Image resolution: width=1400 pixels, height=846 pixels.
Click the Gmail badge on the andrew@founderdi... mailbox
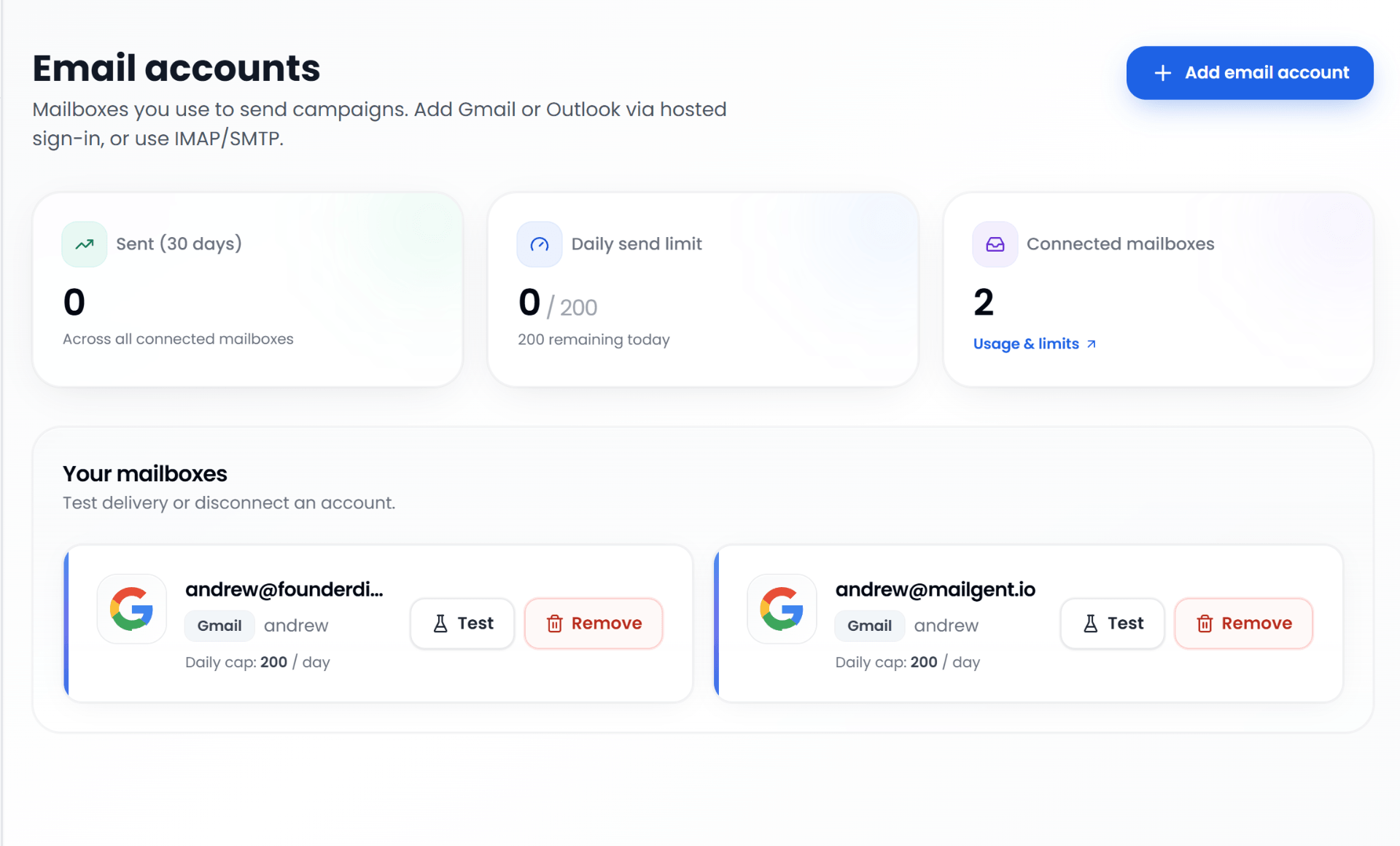tap(219, 626)
